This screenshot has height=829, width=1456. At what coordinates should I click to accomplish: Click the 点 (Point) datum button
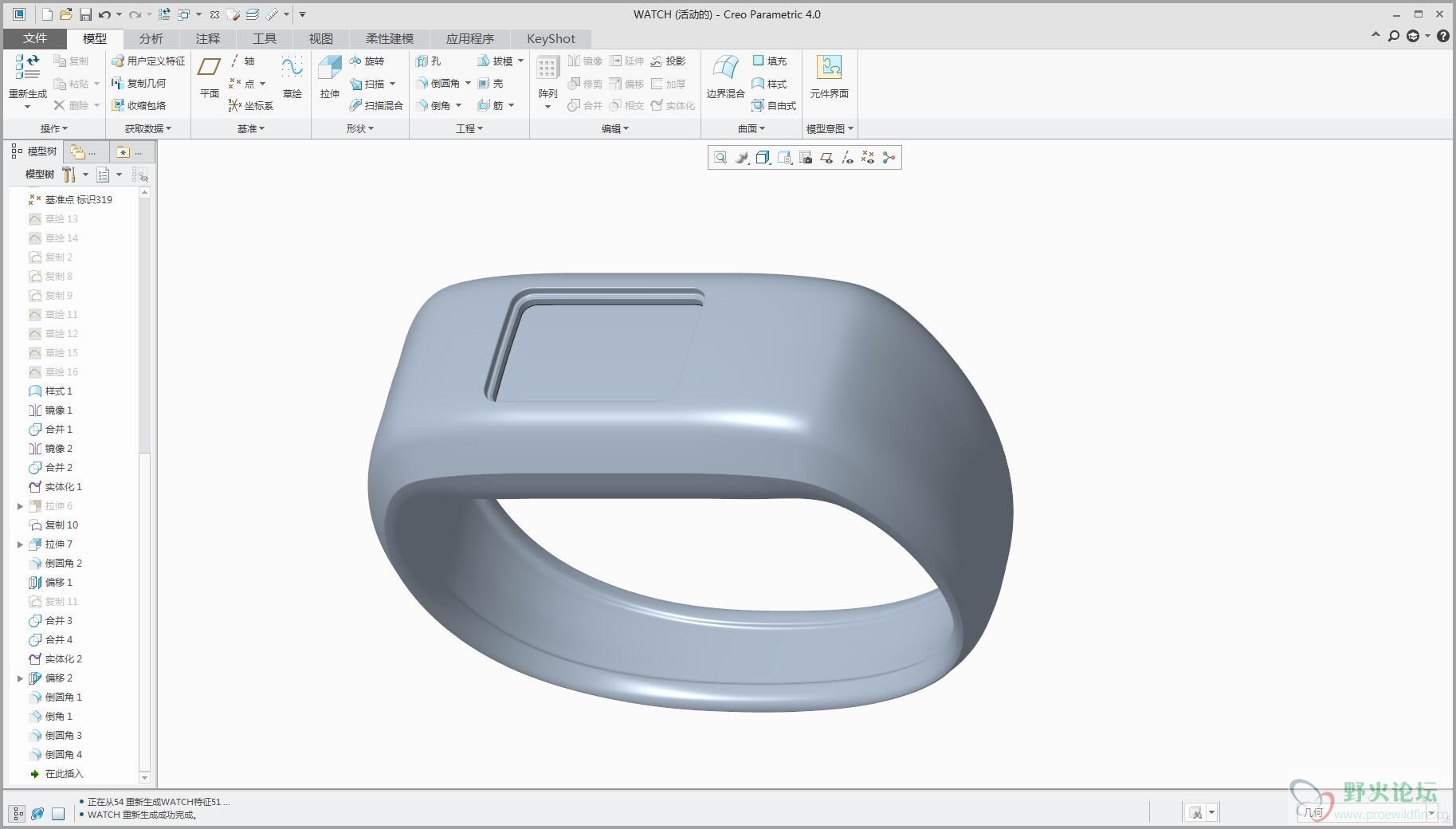(x=241, y=83)
